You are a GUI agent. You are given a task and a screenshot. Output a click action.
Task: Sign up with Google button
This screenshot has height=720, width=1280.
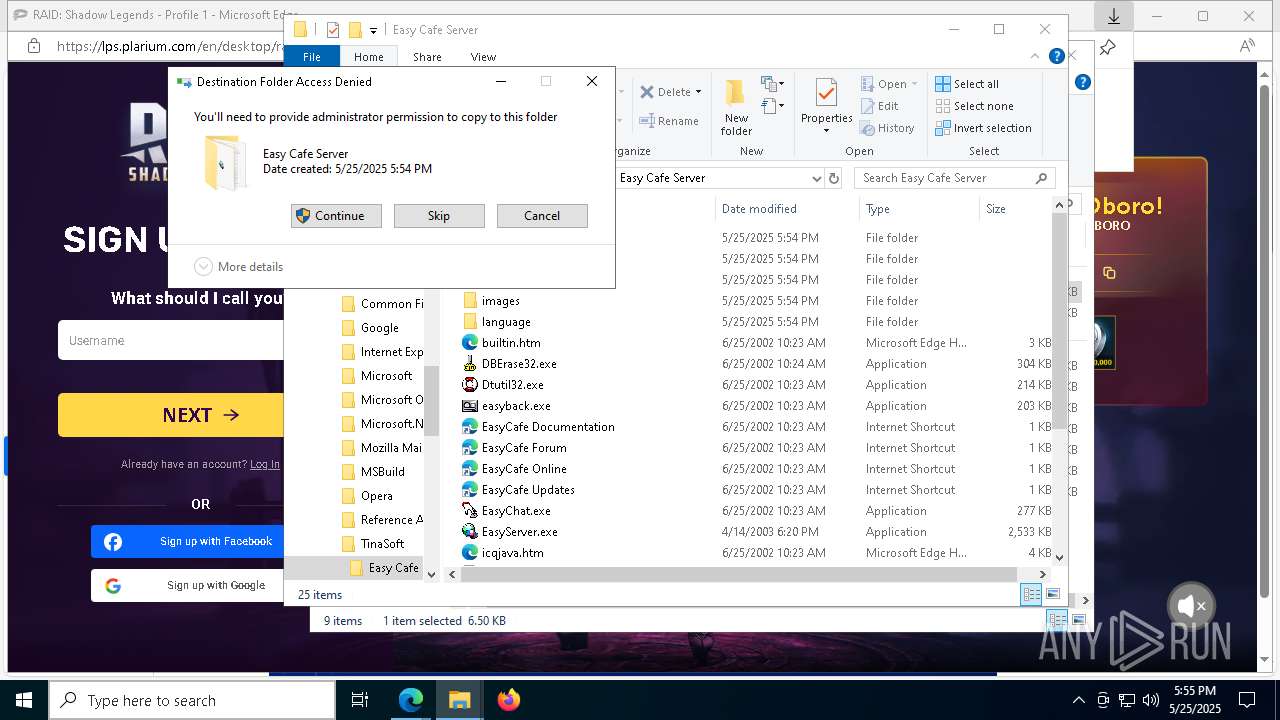point(188,586)
